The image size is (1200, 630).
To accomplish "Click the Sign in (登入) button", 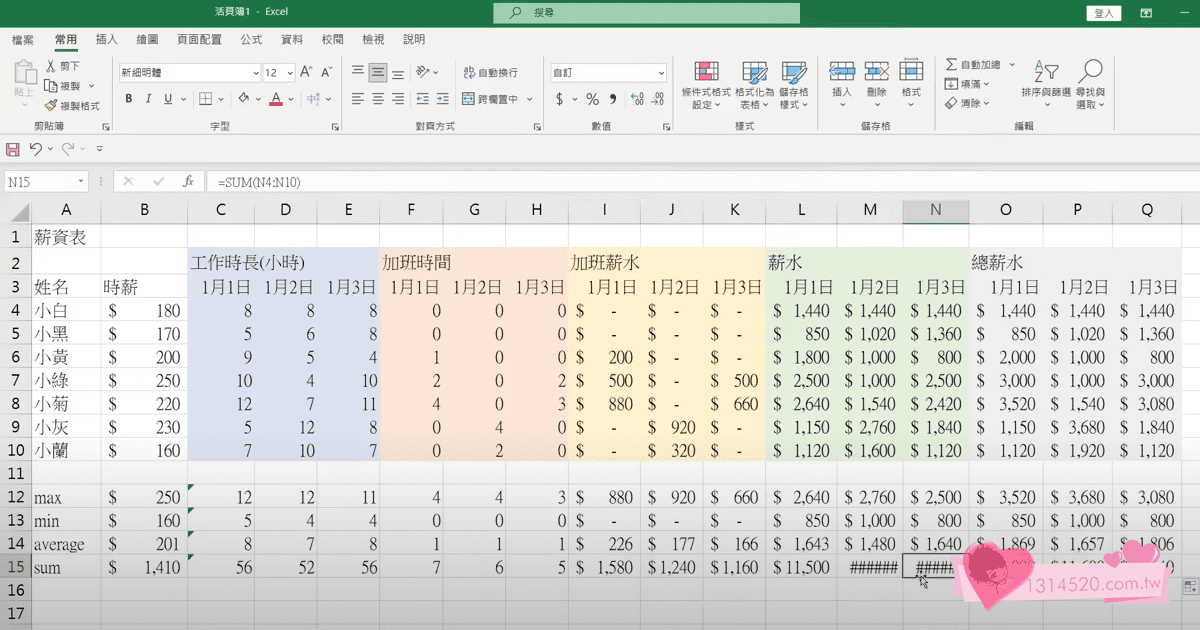I will click(x=1104, y=13).
